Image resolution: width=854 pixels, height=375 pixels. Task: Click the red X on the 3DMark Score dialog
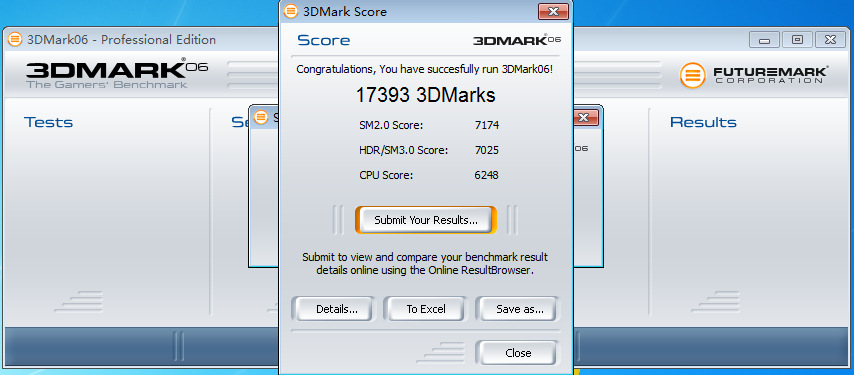tap(553, 11)
